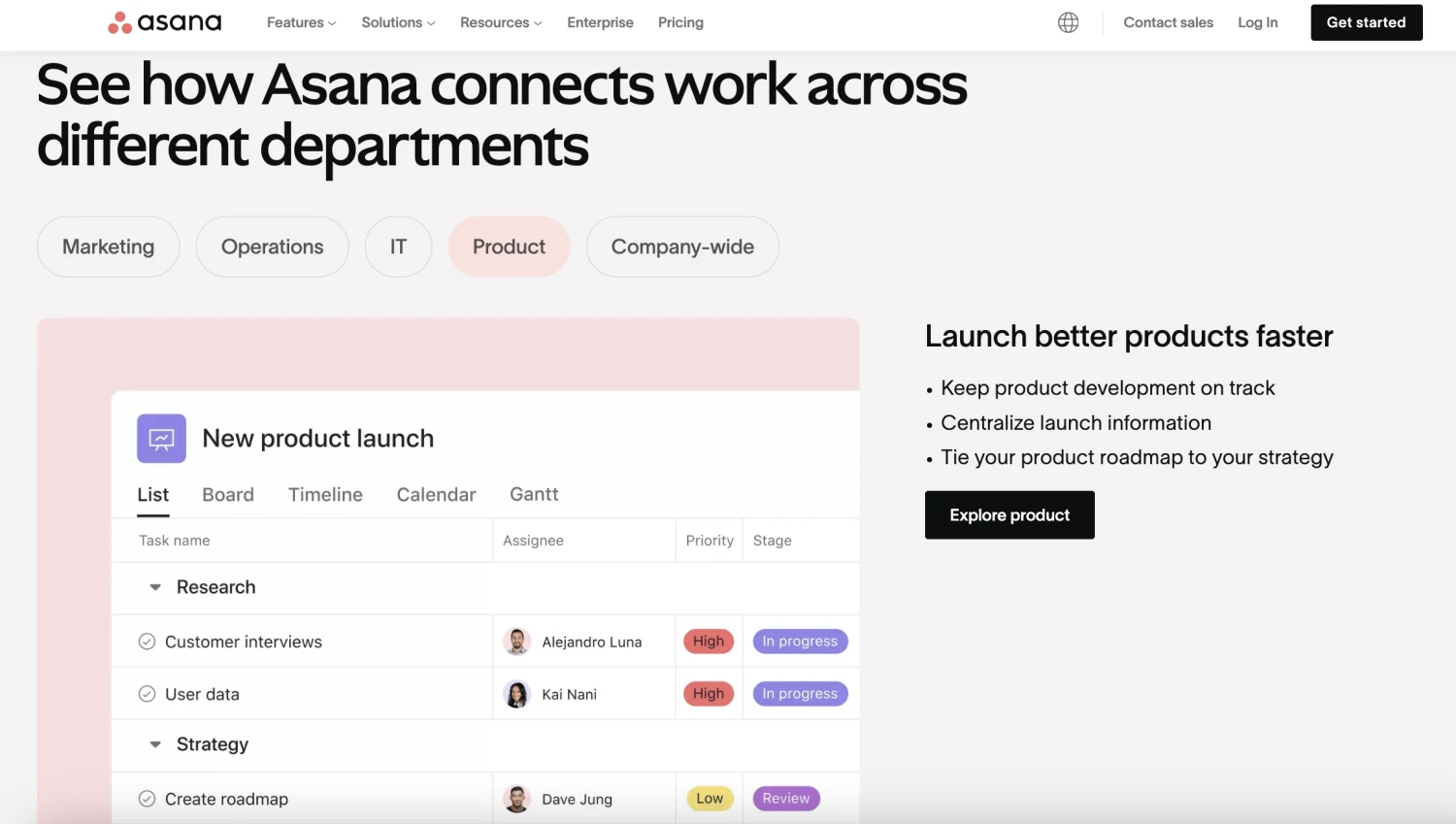Open the Features dropdown menu
This screenshot has height=824, width=1456.
301,22
